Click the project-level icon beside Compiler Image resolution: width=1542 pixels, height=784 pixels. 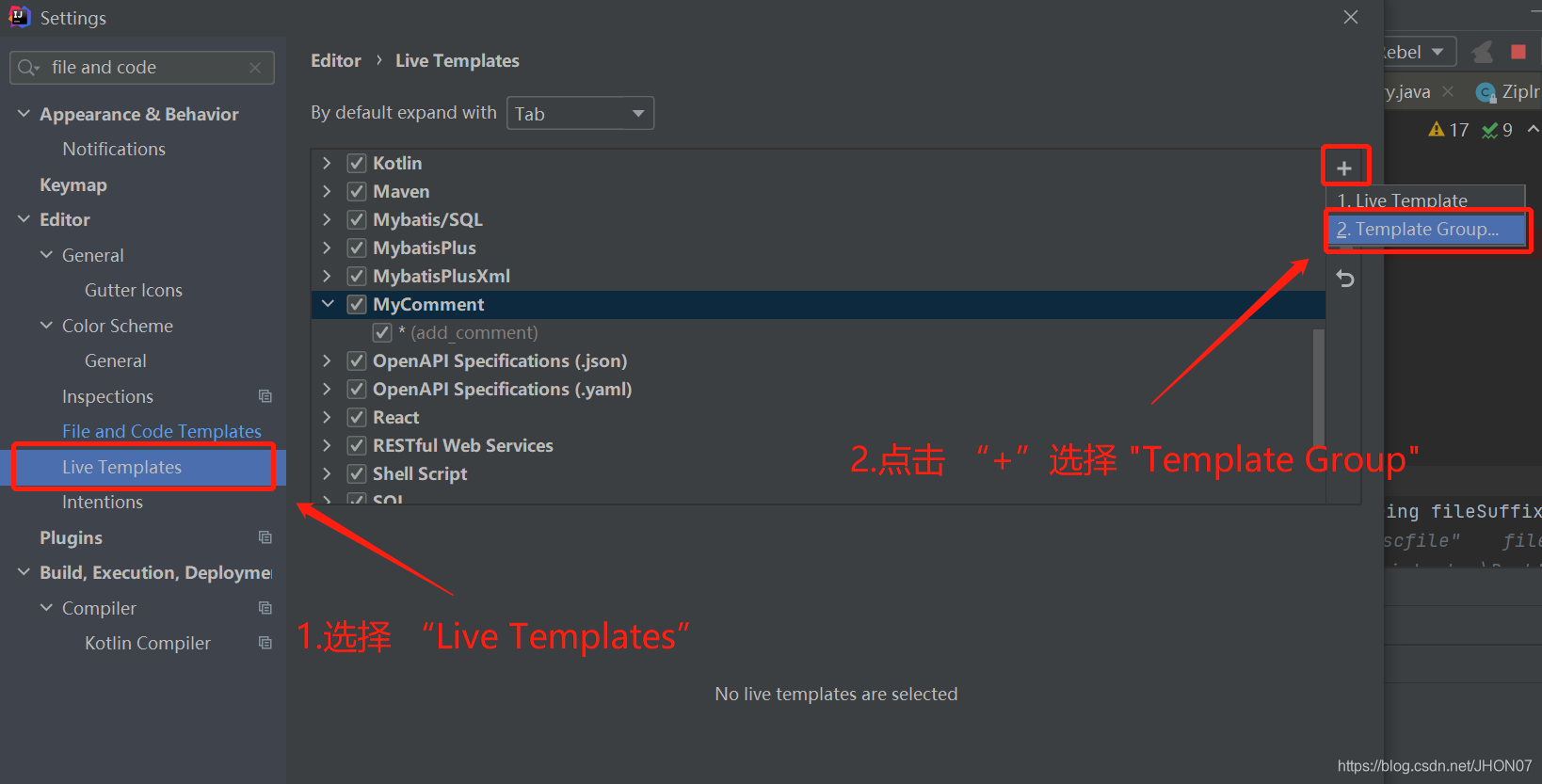[265, 608]
